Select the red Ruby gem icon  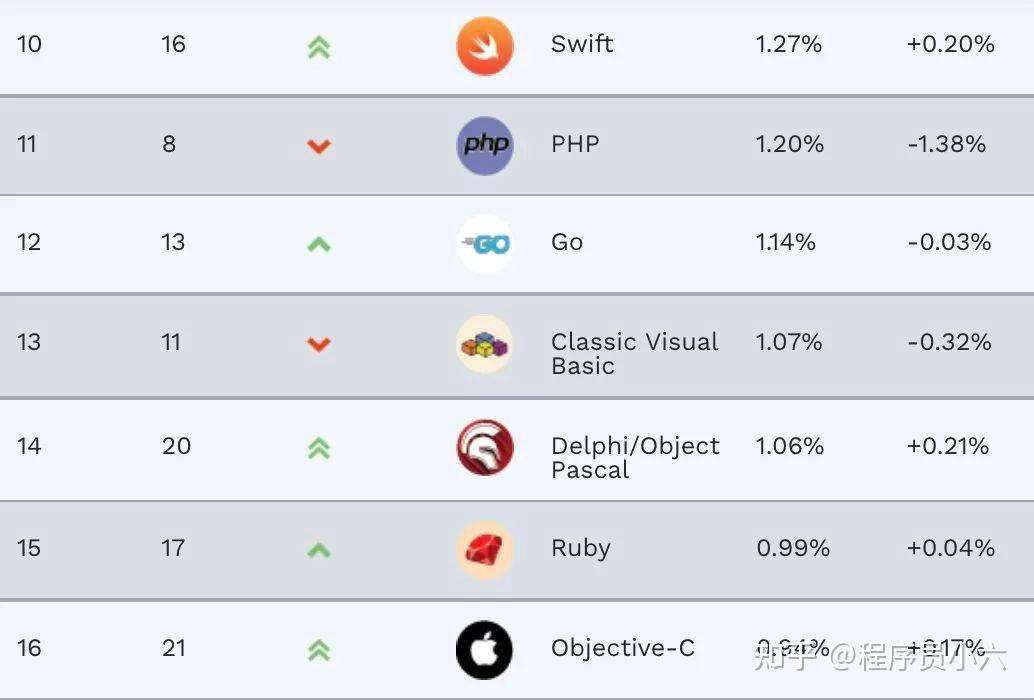pyautogui.click(x=485, y=550)
